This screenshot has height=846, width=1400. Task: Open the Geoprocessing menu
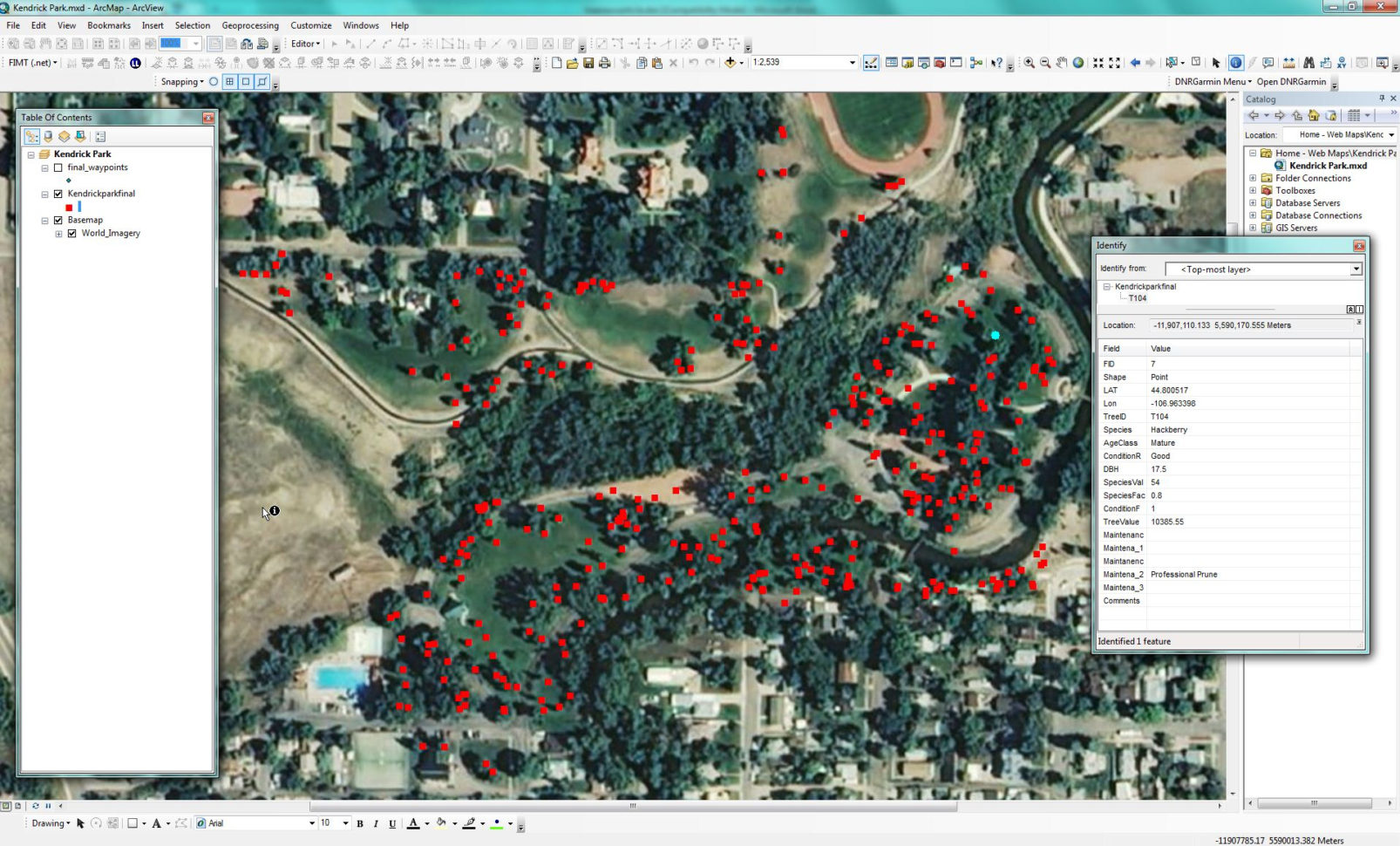(x=250, y=25)
